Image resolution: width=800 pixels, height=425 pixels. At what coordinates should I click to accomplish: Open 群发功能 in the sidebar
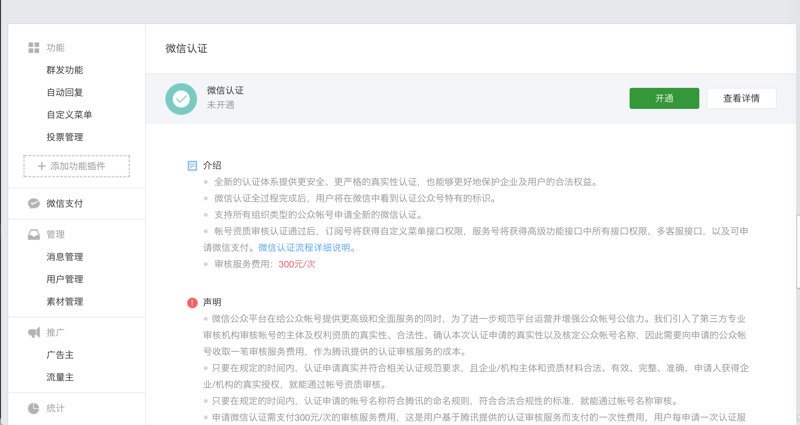tap(65, 70)
